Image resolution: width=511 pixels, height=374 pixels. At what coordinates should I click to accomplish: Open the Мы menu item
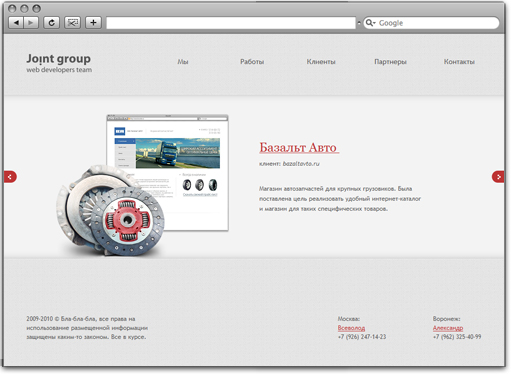(x=183, y=62)
